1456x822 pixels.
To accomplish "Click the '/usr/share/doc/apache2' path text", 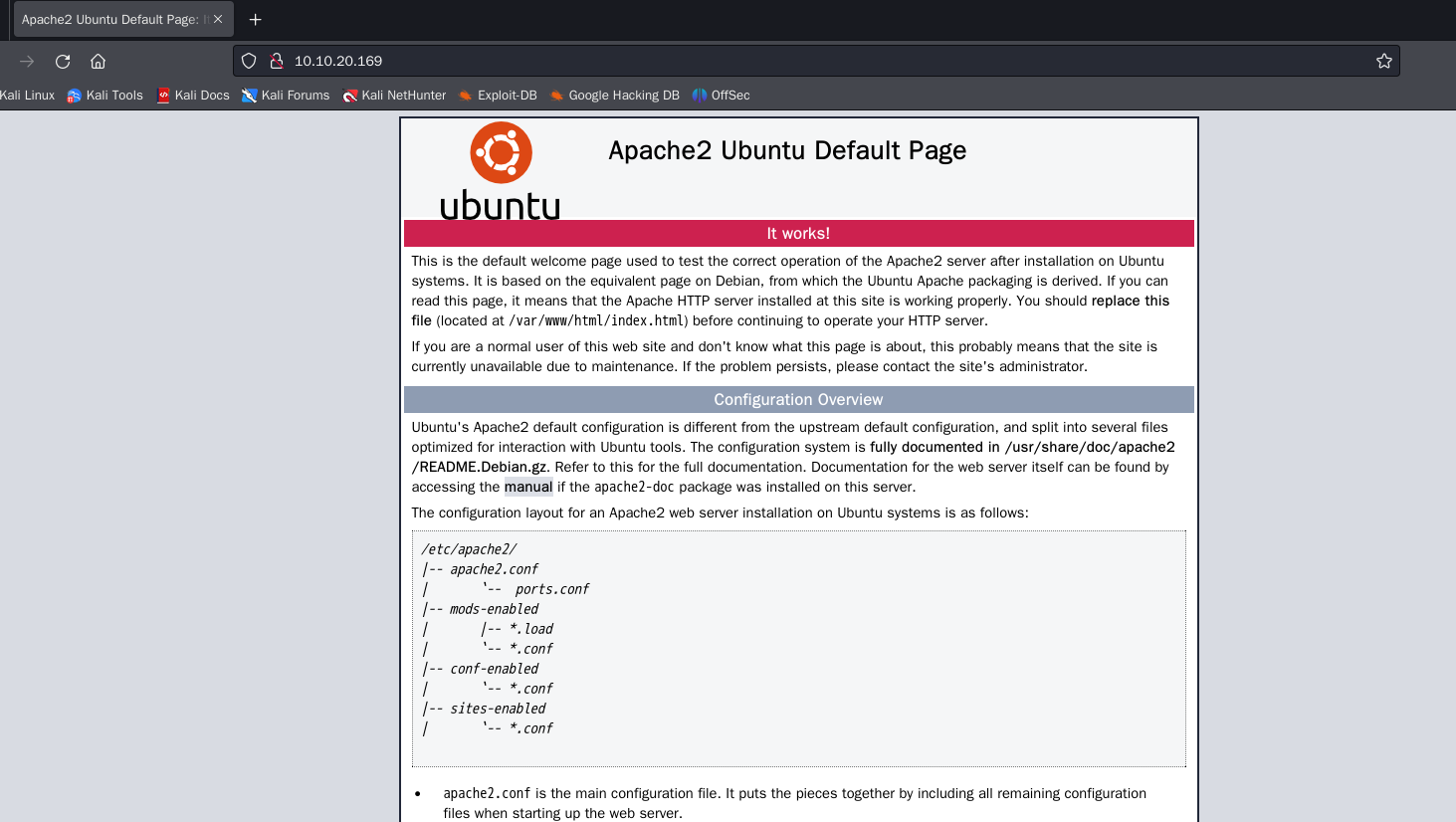I will (x=1090, y=447).
